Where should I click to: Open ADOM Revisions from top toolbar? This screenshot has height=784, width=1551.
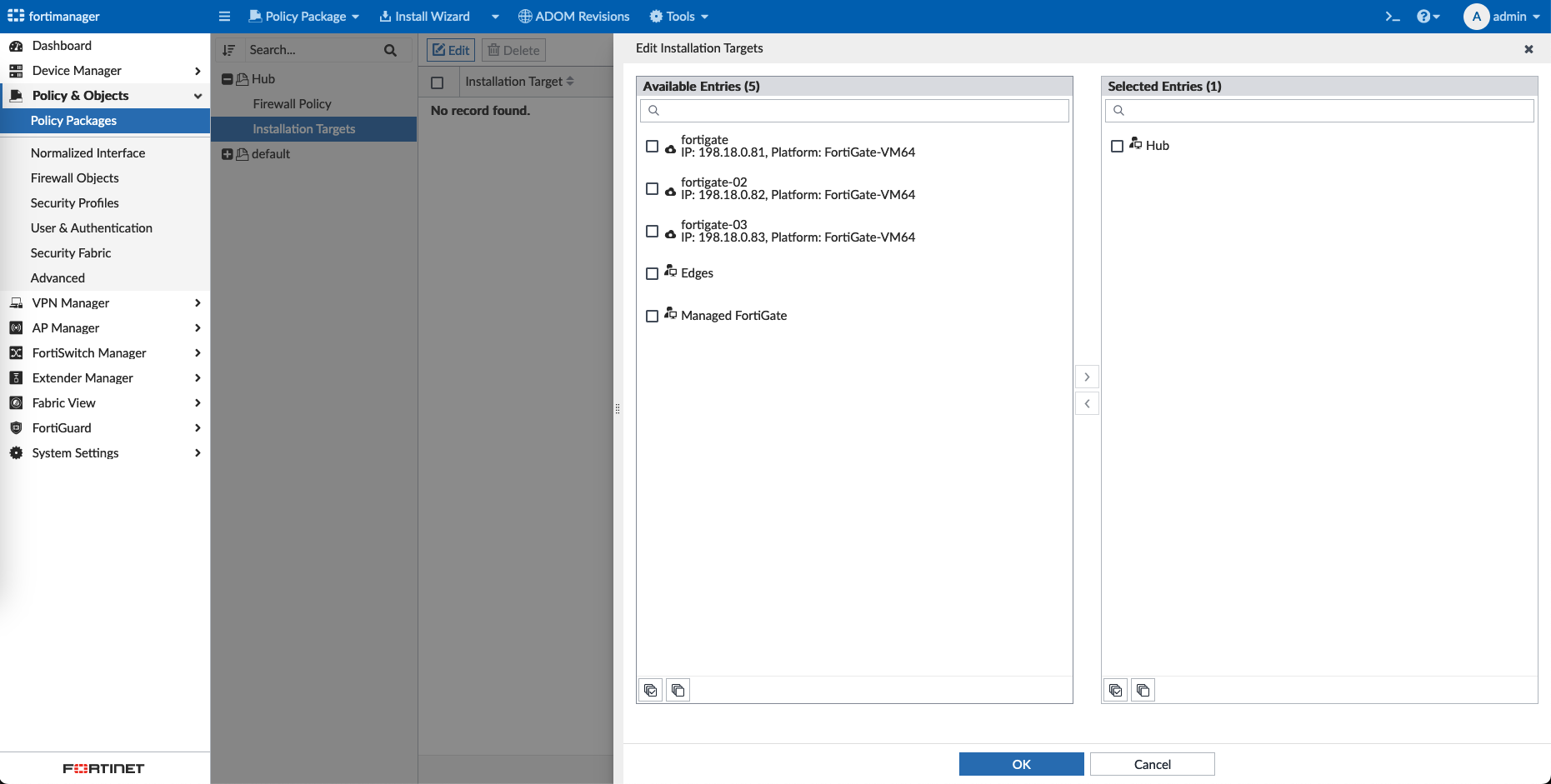[573, 17]
